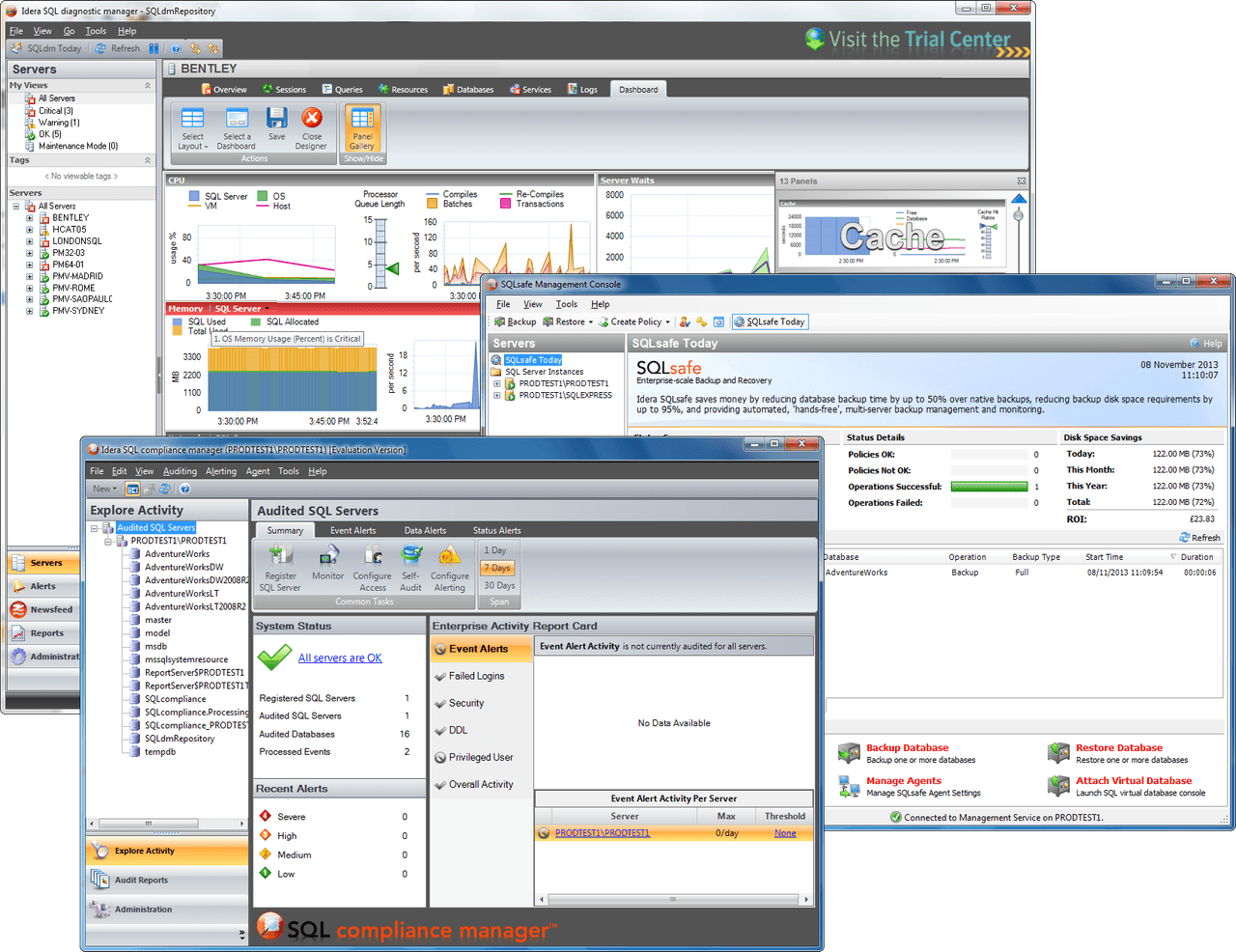Viewport: 1236px width, 952px height.
Task: Click the key icon in SQLsafe toolbar
Action: [702, 322]
